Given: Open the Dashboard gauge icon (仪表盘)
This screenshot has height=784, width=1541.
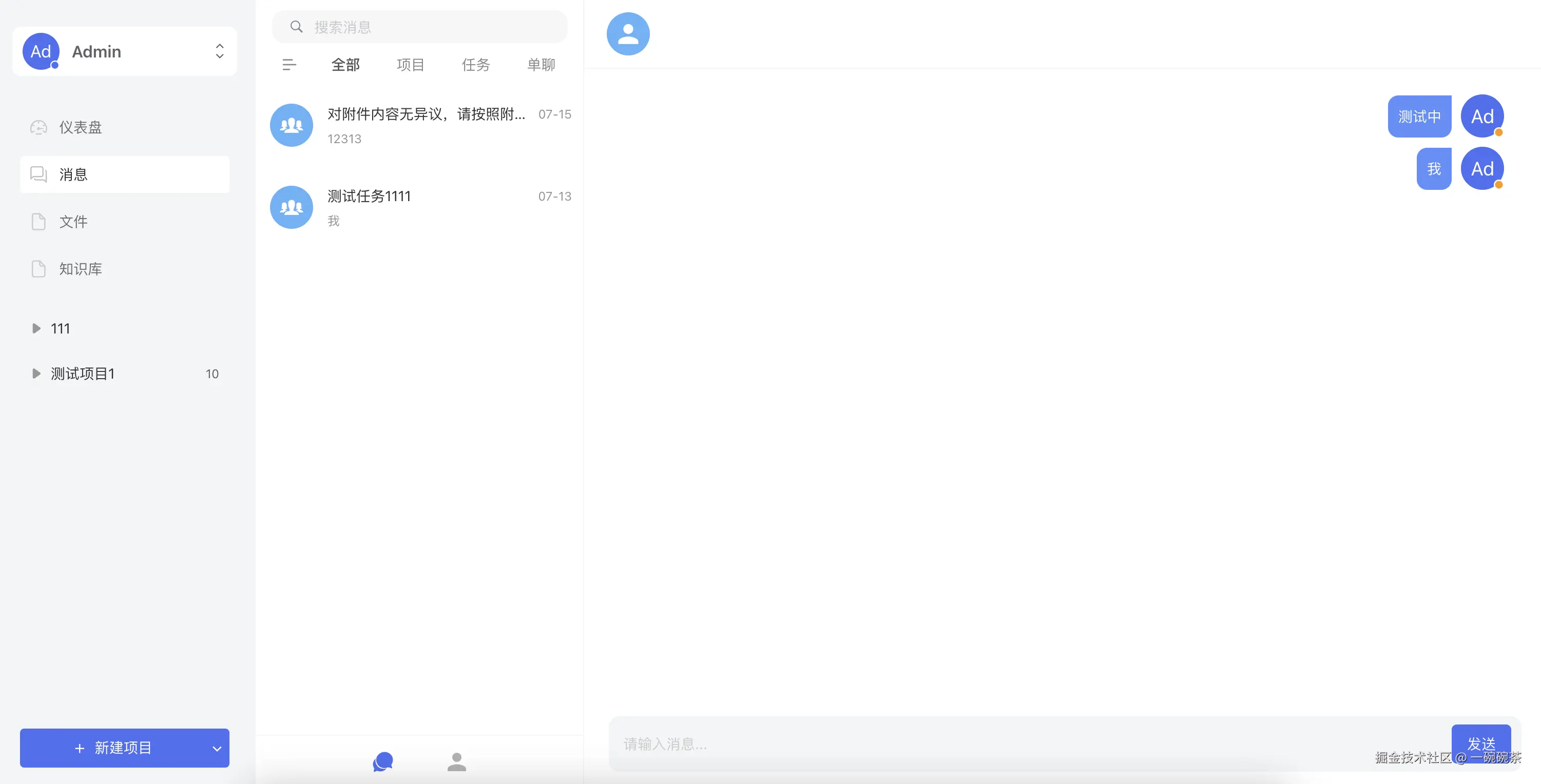Looking at the screenshot, I should tap(38, 127).
